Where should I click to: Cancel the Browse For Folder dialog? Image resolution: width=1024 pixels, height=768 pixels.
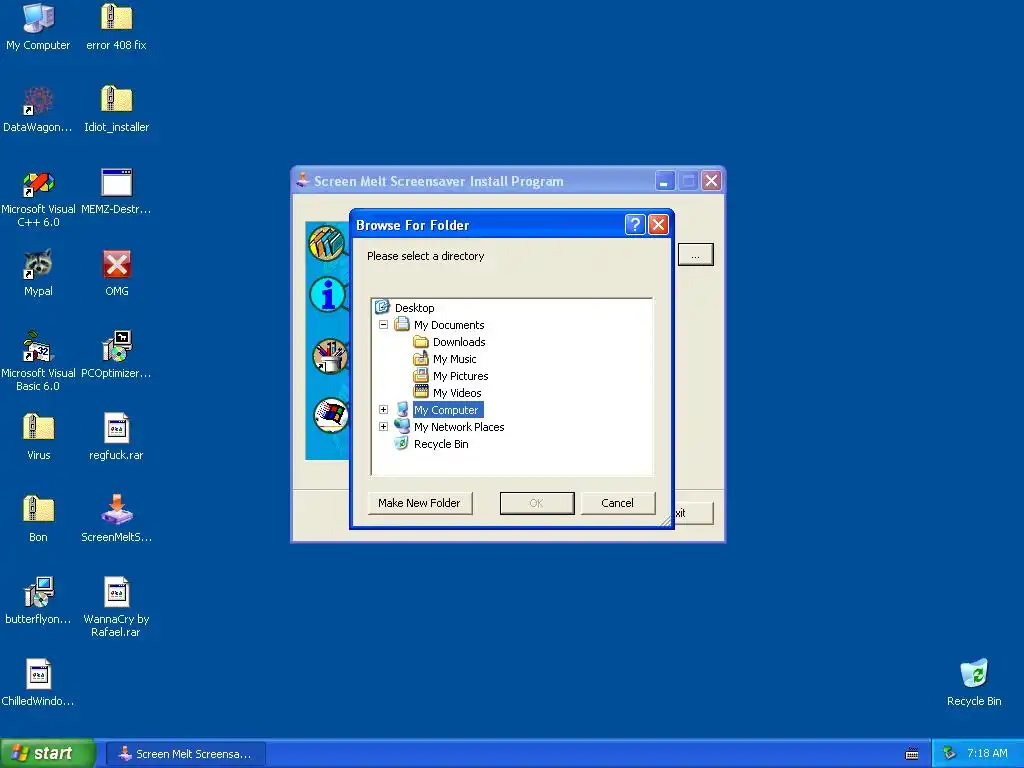click(x=617, y=503)
